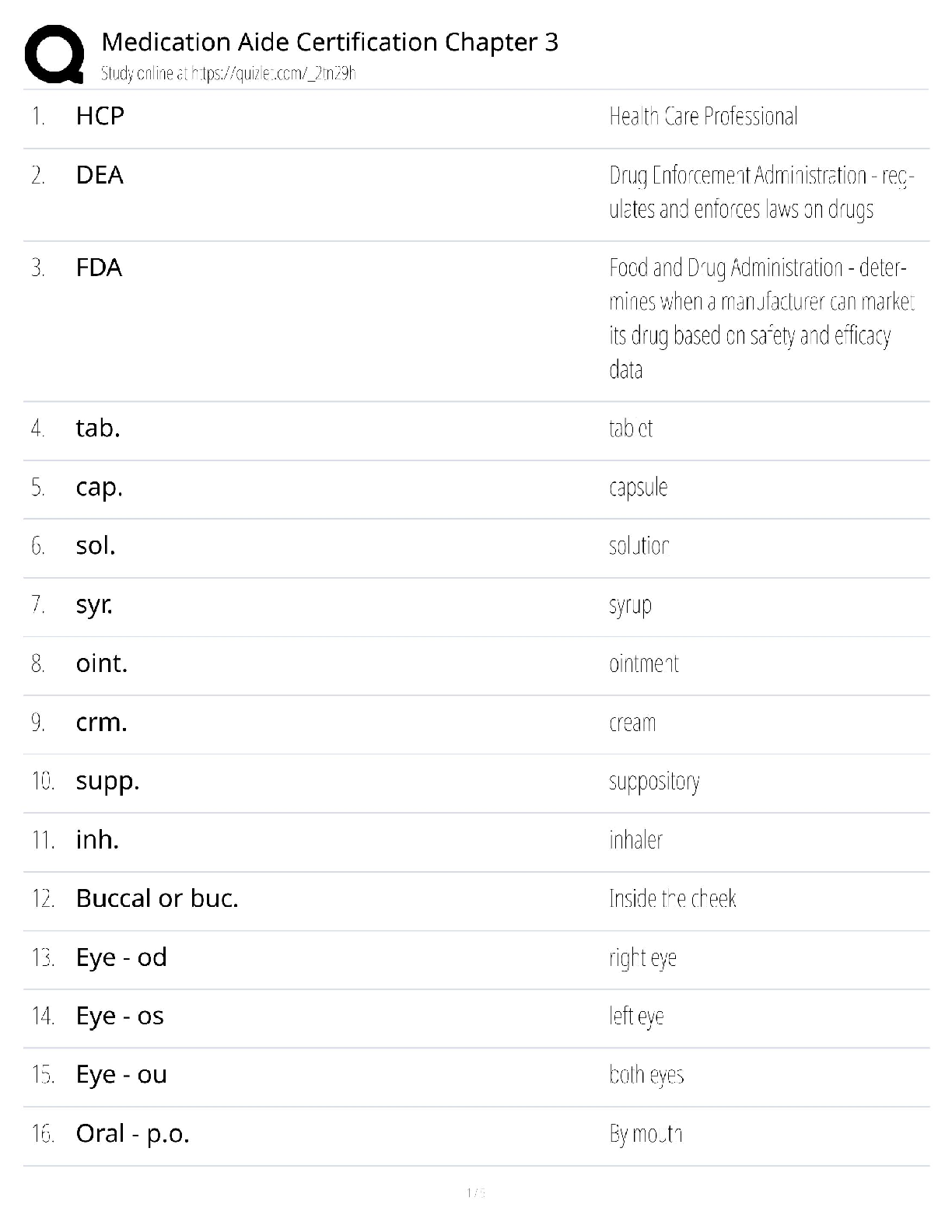Click the right eye definition
952x1232 pixels.
click(642, 957)
